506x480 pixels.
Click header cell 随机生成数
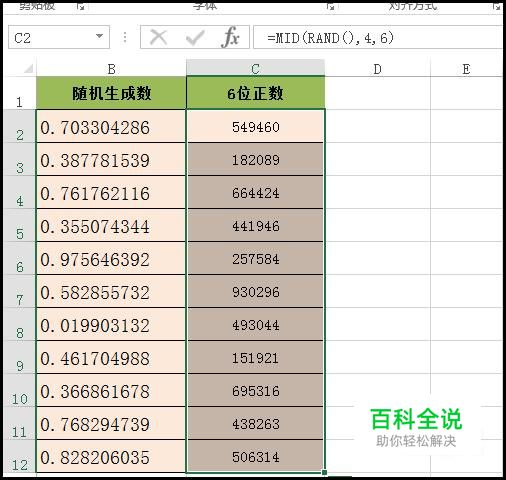pos(111,93)
